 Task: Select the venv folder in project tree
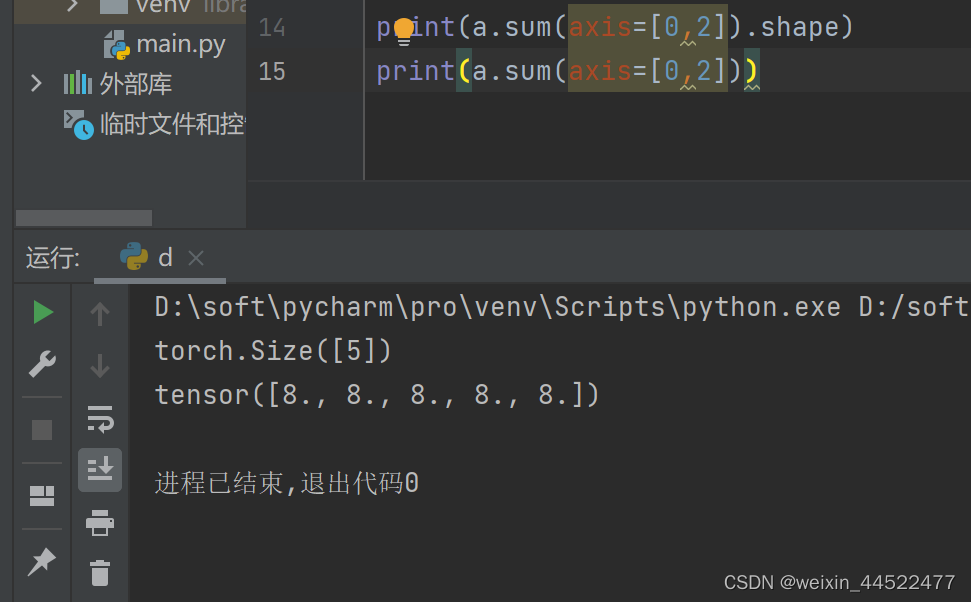(163, 6)
